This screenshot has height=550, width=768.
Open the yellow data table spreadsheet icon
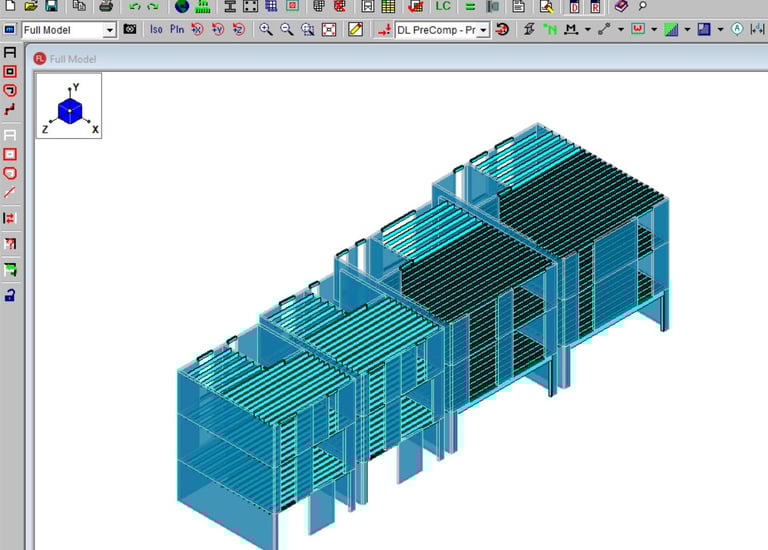click(x=388, y=6)
